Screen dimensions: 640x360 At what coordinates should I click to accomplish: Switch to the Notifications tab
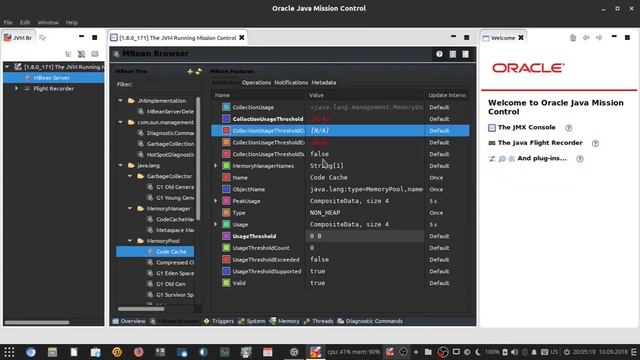pyautogui.click(x=291, y=82)
